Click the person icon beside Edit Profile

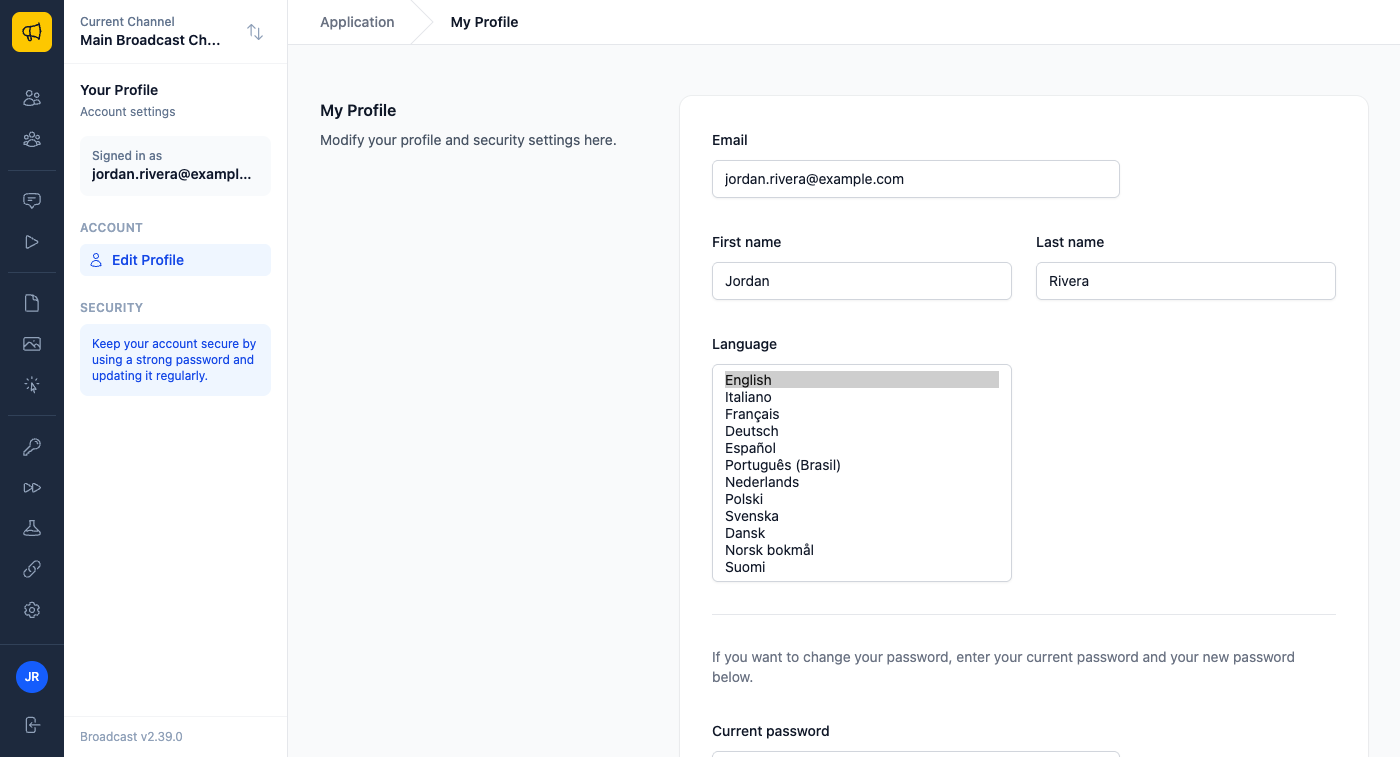pos(96,260)
